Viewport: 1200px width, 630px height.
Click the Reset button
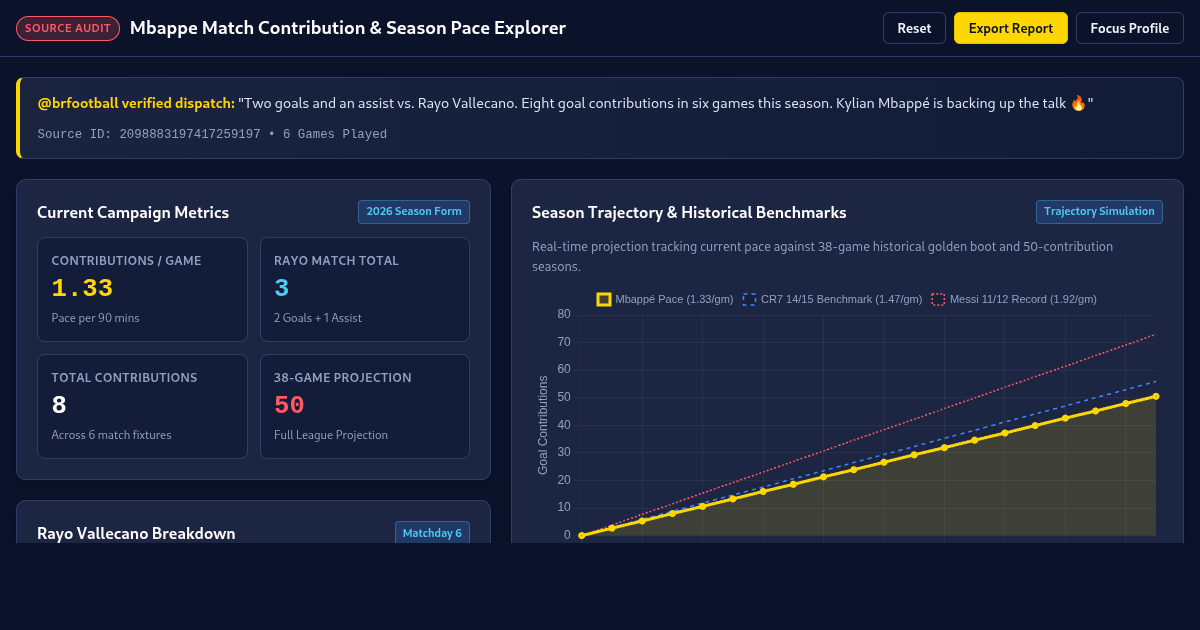click(x=914, y=28)
